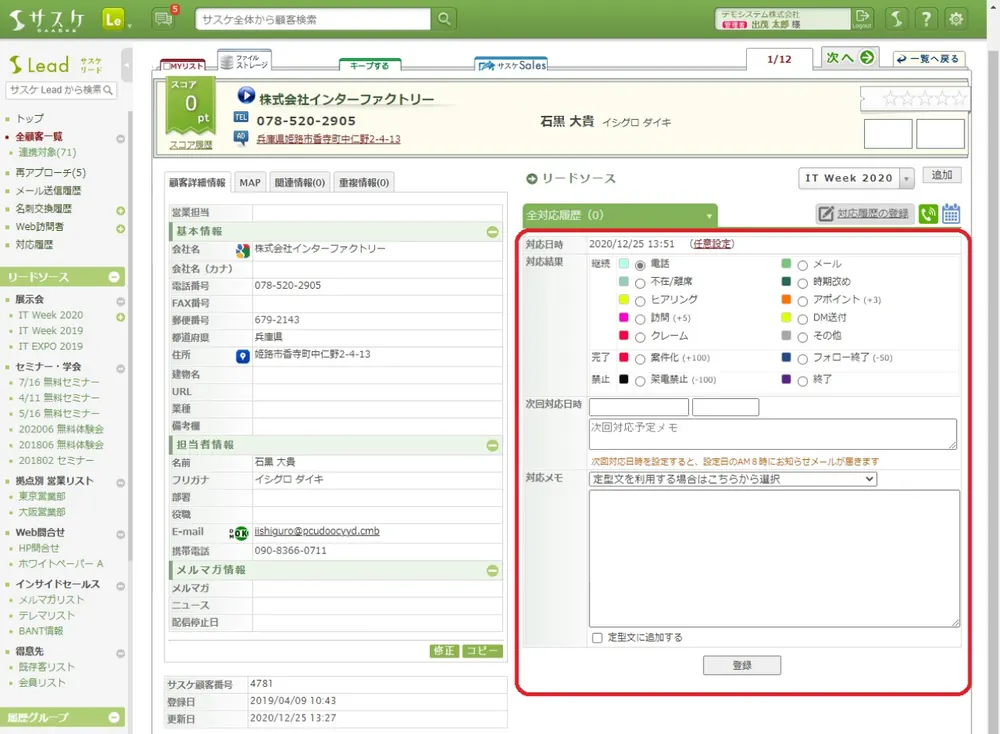1000x734 pixels.
Task: Click the green phone call icon
Action: (x=928, y=213)
